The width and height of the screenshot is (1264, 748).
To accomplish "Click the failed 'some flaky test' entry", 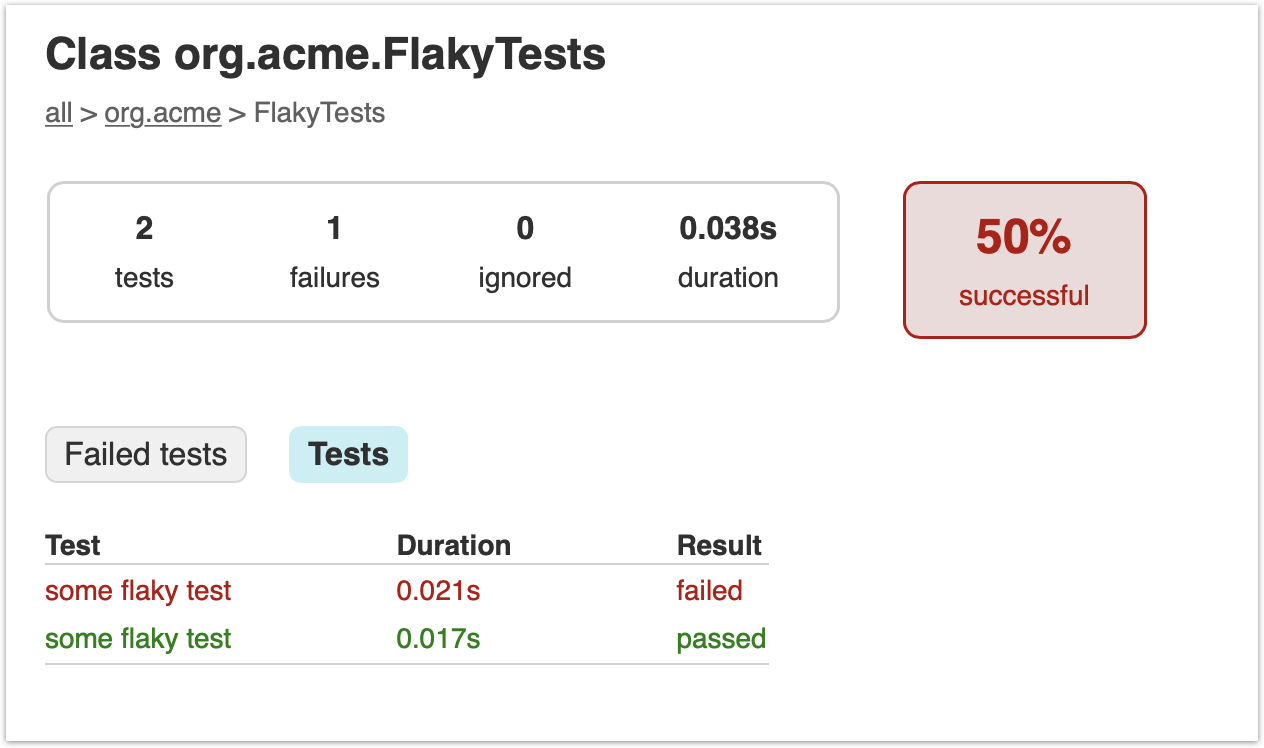I will (x=138, y=591).
